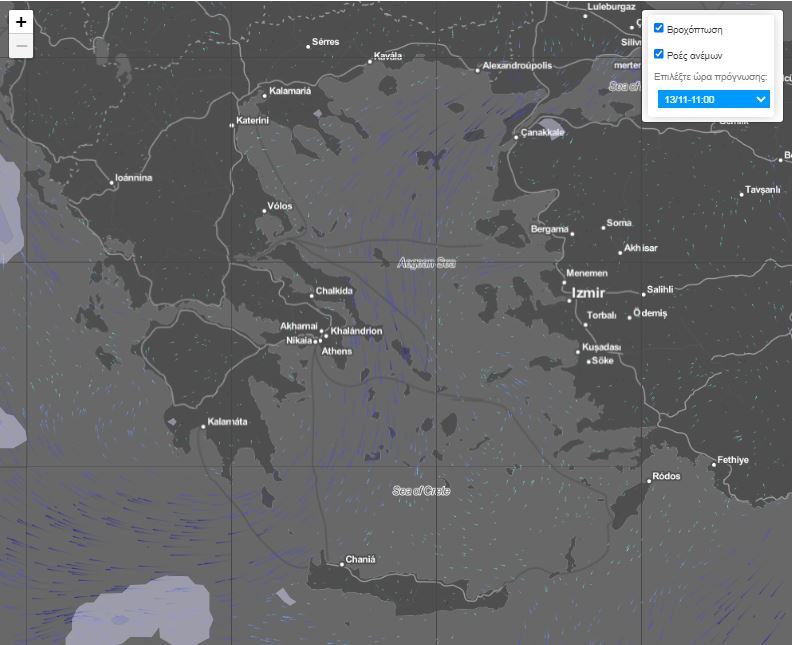Select the Ioánnina marker dot
Image resolution: width=793 pixels, height=645 pixels.
(x=111, y=183)
